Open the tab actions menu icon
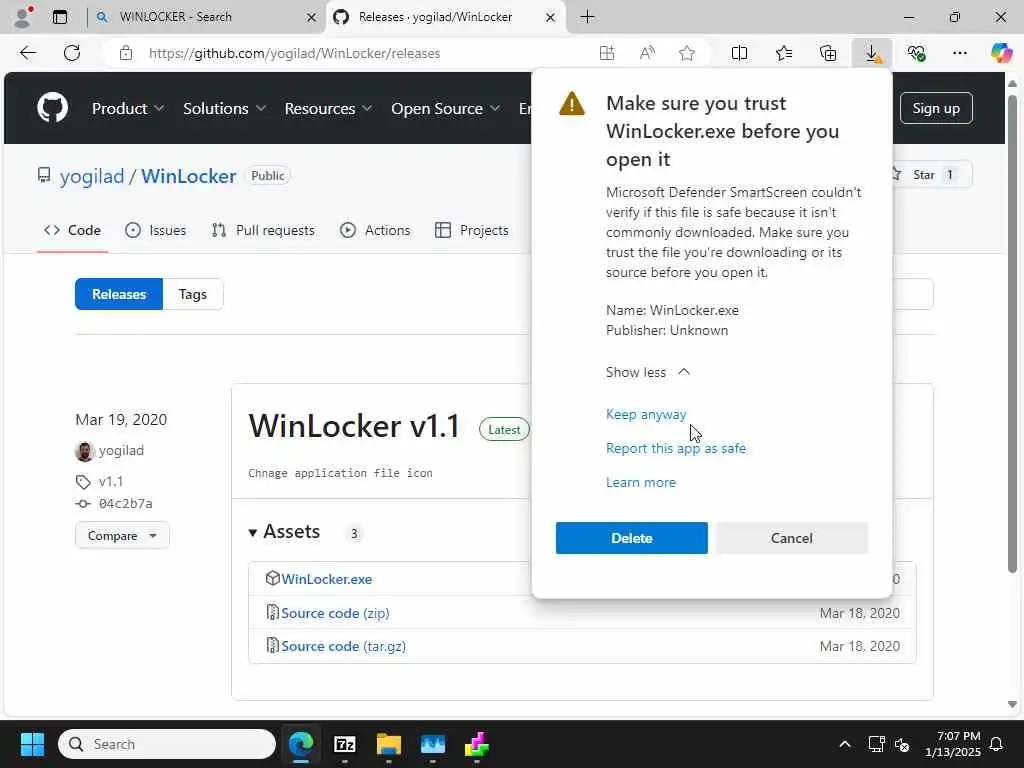 click(x=60, y=17)
